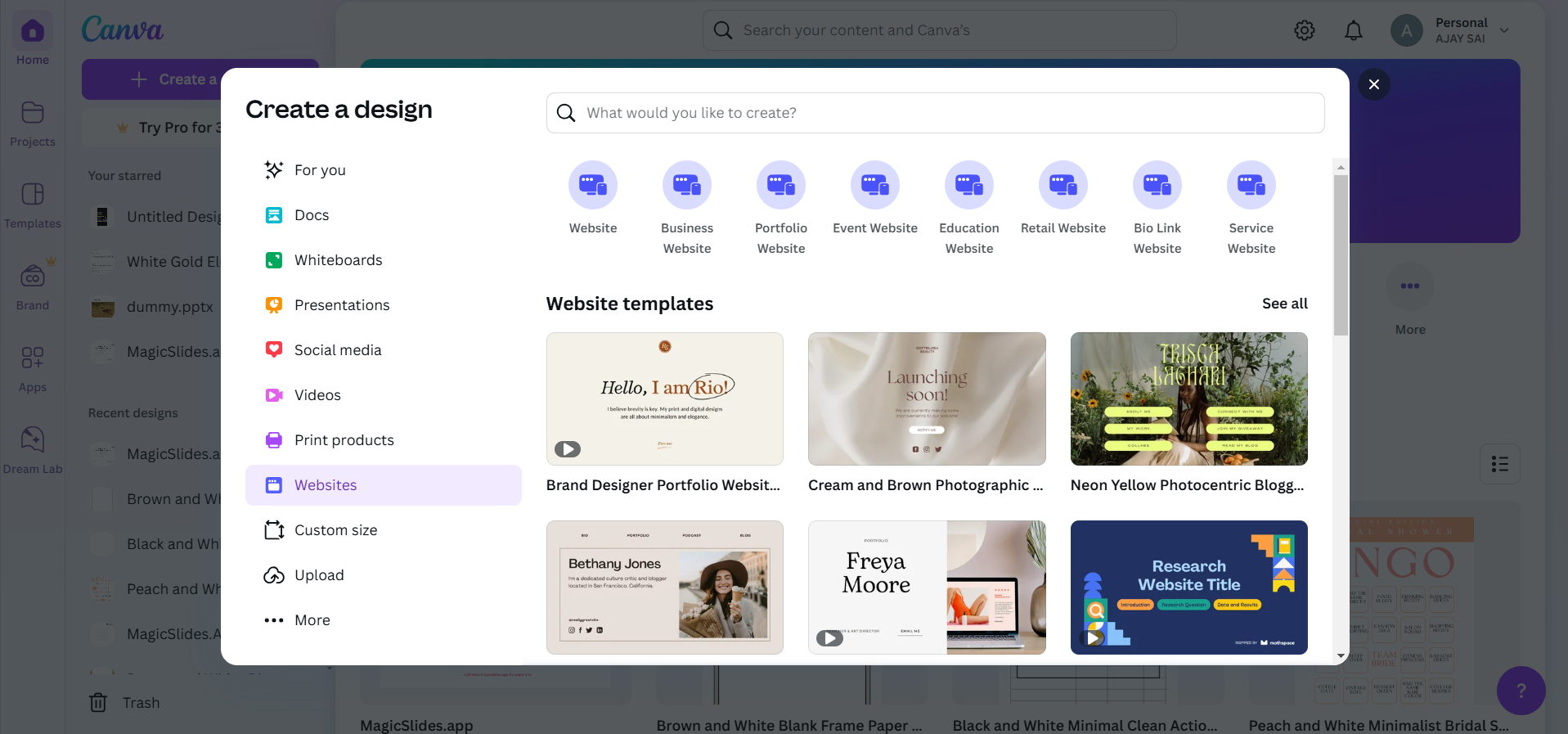The image size is (1568, 734).
Task: Open Apps in the left sidebar
Action: (33, 368)
